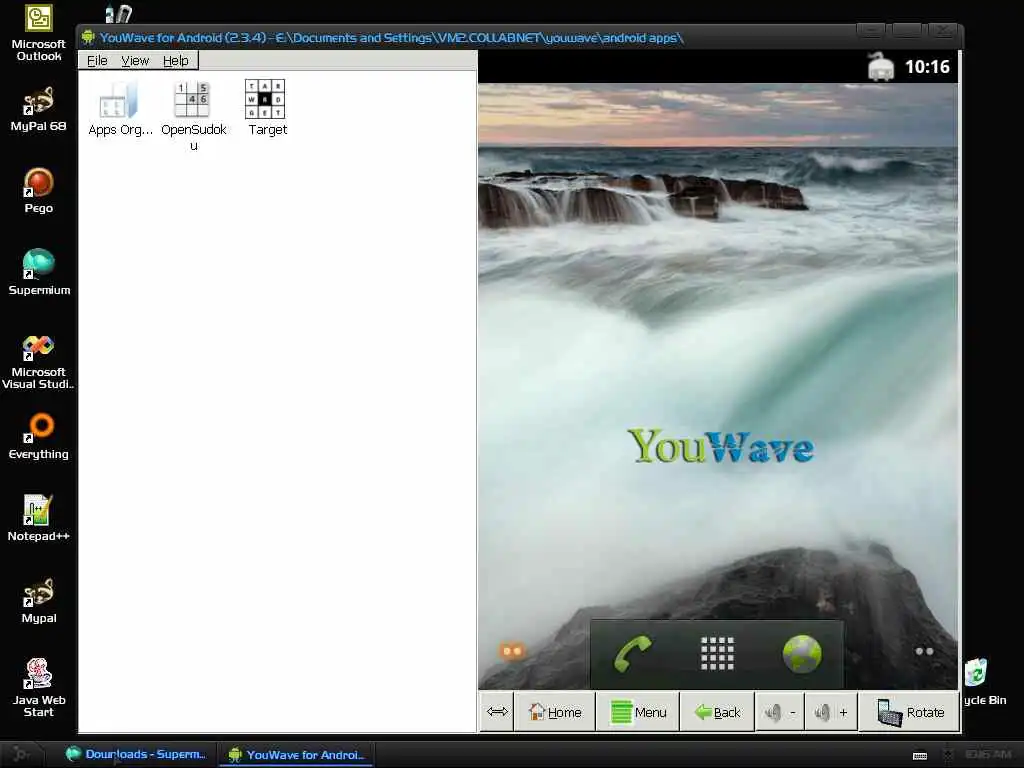Screen dimensions: 1024x768
Task: Tap the green phone dialer icon
Action: 632,654
